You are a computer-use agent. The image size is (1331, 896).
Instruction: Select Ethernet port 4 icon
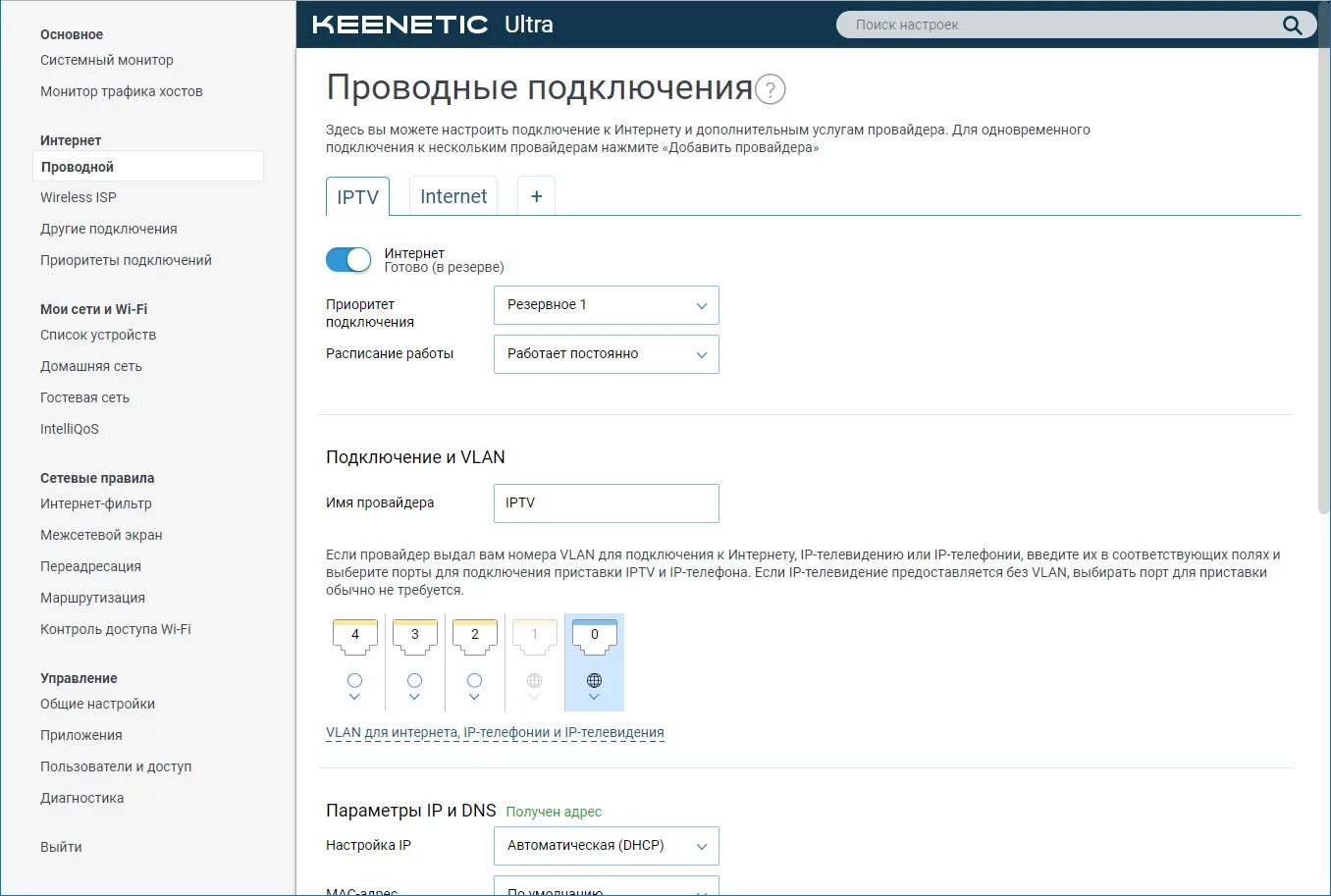(355, 637)
